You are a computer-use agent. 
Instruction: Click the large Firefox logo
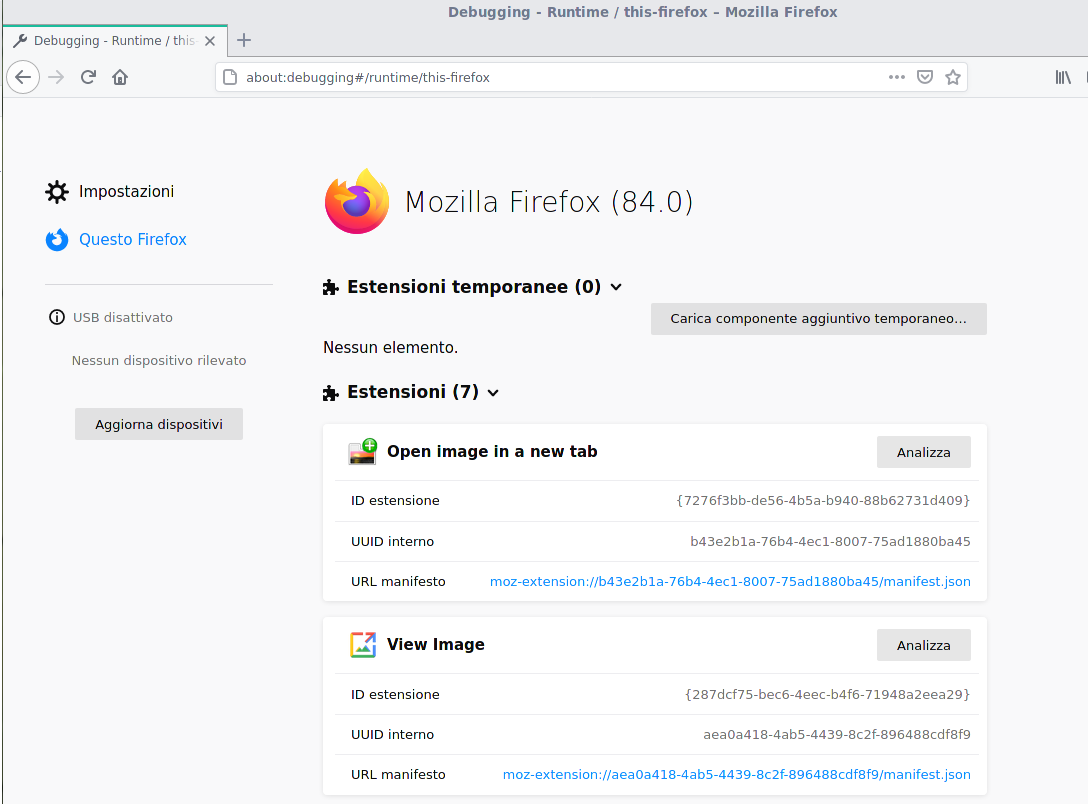point(357,201)
